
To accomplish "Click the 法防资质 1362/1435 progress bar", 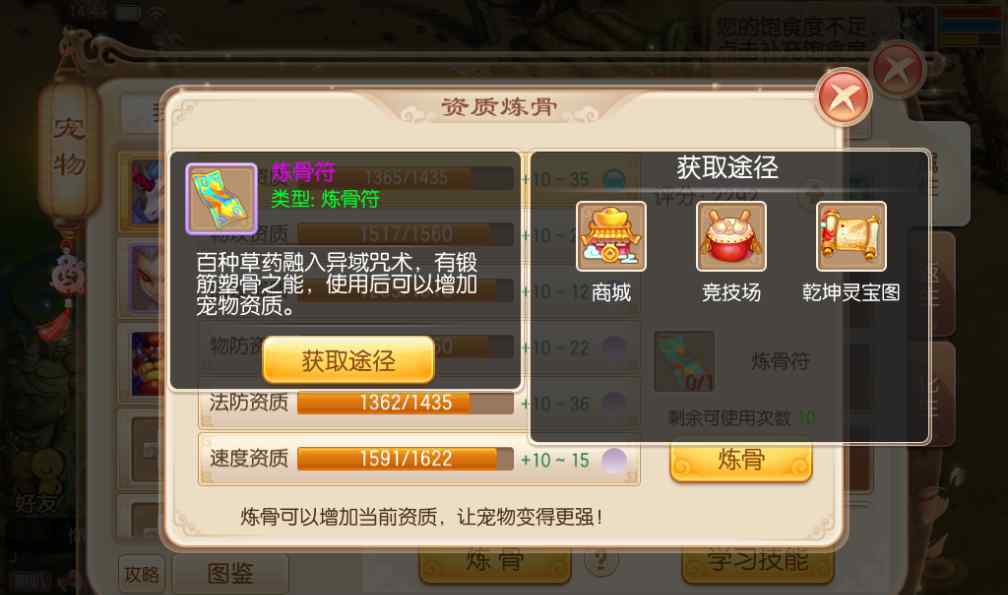I will [405, 403].
